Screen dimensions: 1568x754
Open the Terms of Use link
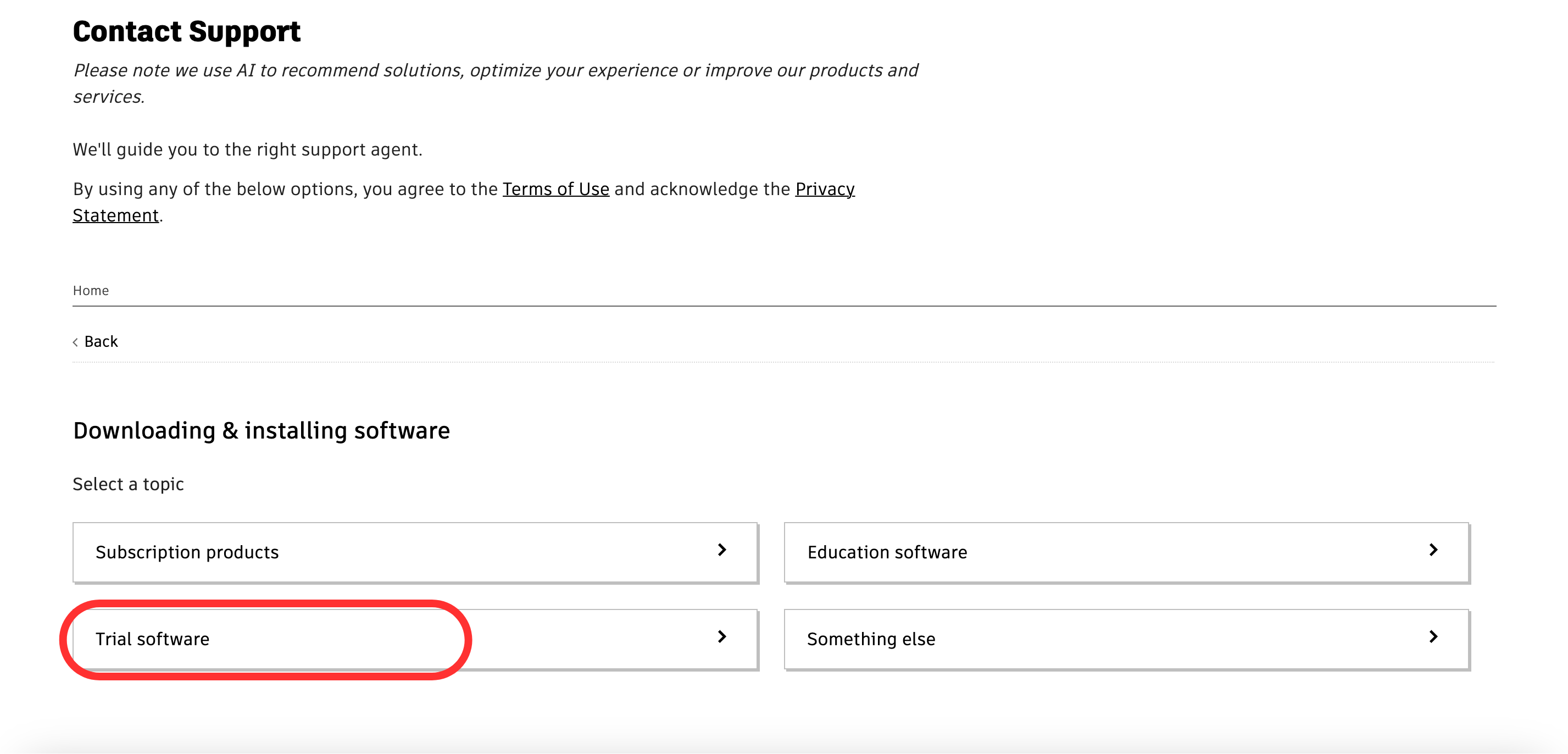coord(555,190)
